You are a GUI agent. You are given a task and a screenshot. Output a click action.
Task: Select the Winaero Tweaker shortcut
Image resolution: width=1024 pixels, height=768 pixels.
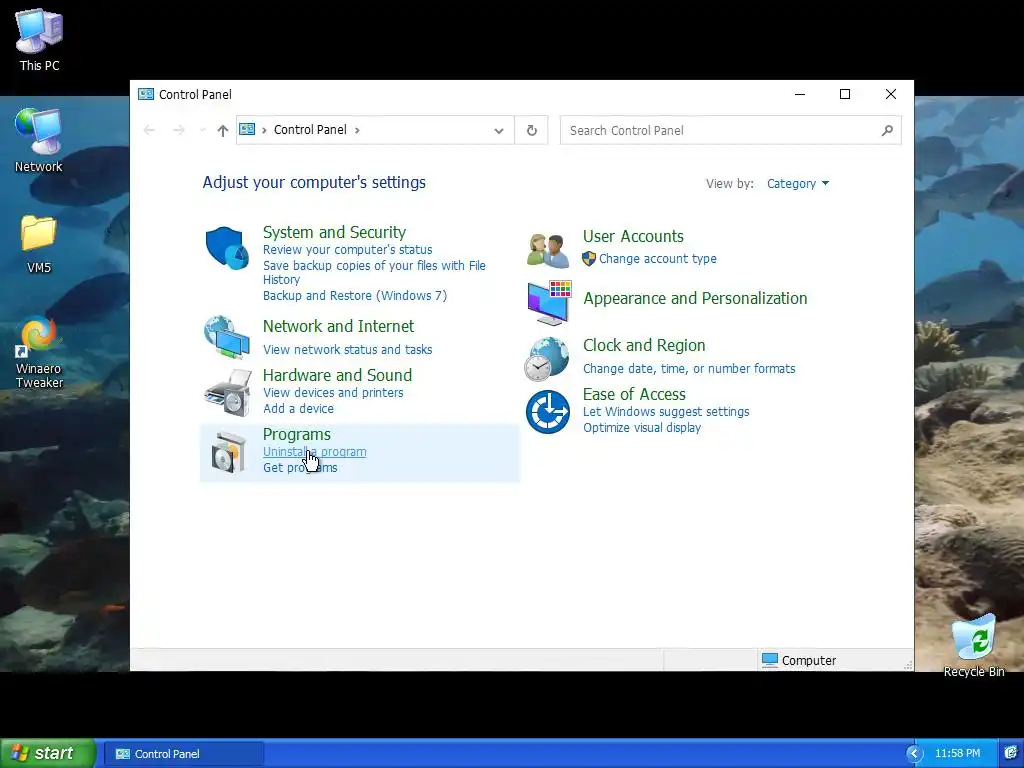tap(39, 353)
